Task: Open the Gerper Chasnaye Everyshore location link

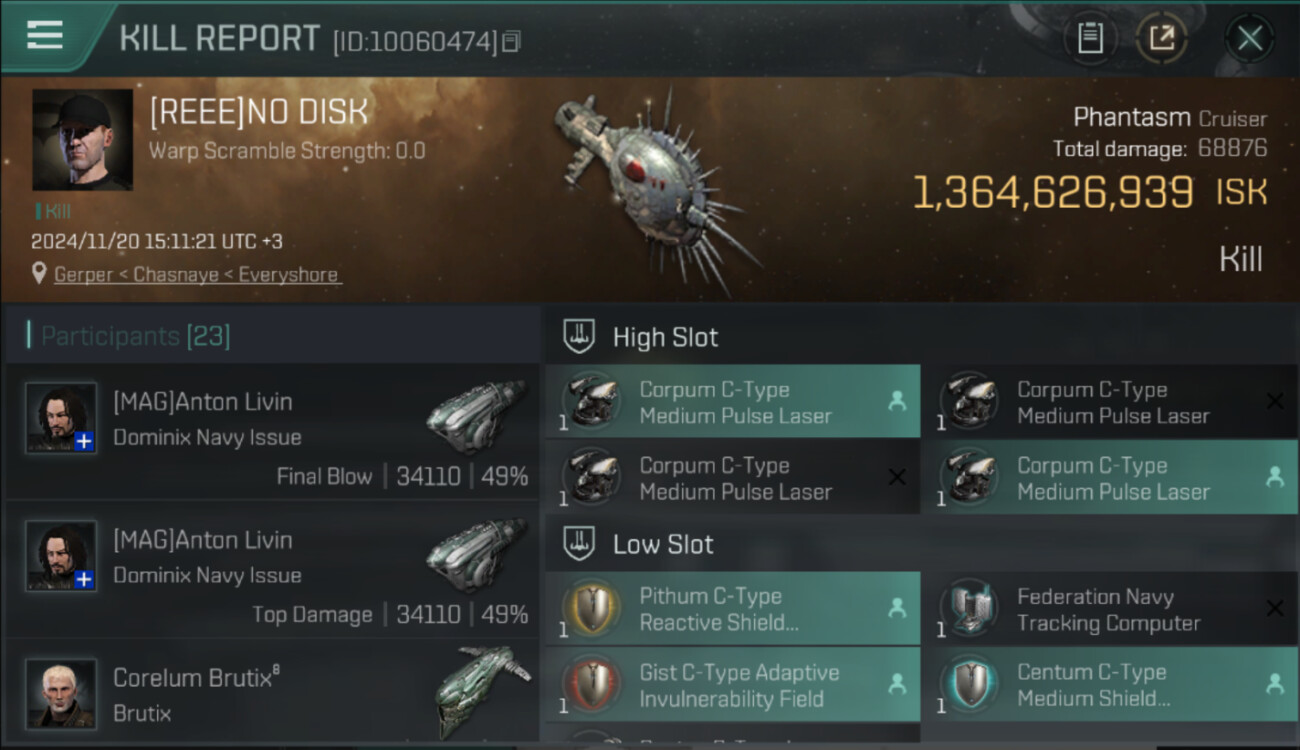Action: click(x=197, y=274)
